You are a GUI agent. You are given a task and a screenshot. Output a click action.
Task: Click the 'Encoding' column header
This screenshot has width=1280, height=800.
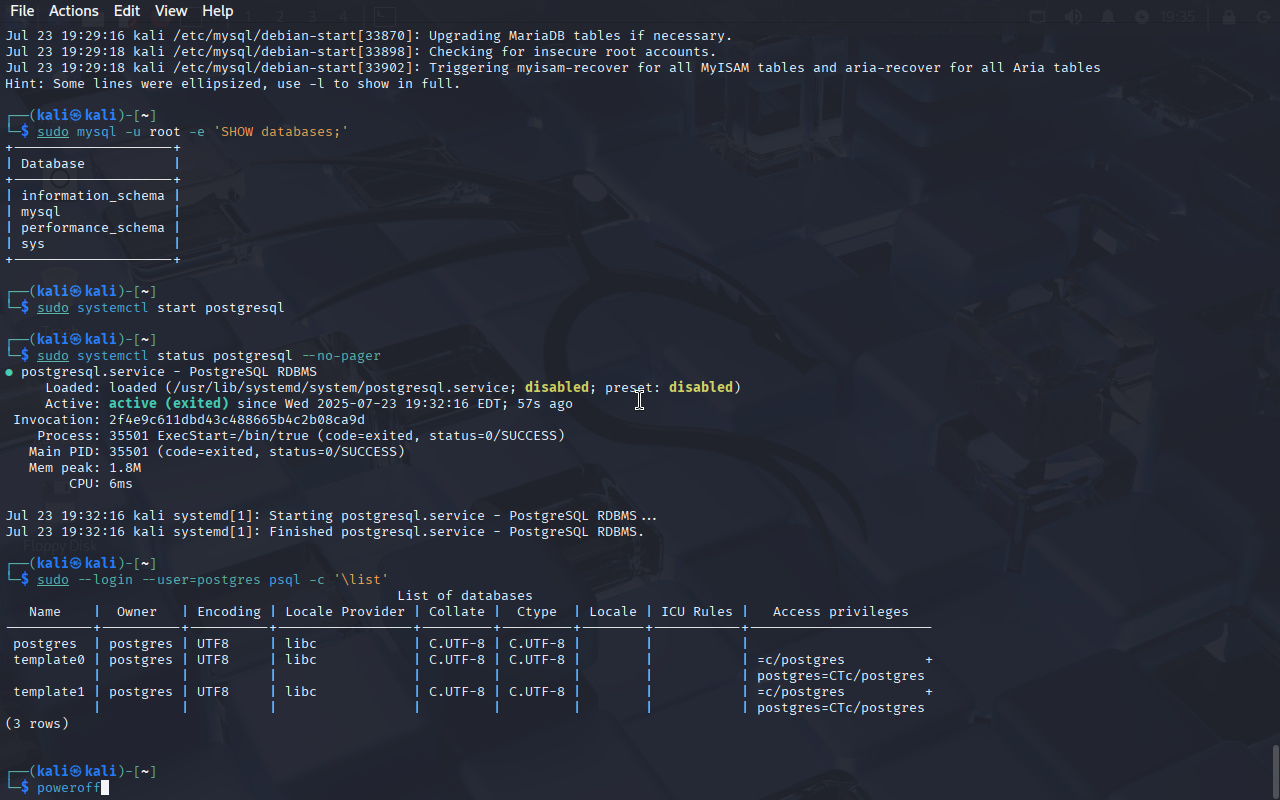pyautogui.click(x=229, y=612)
